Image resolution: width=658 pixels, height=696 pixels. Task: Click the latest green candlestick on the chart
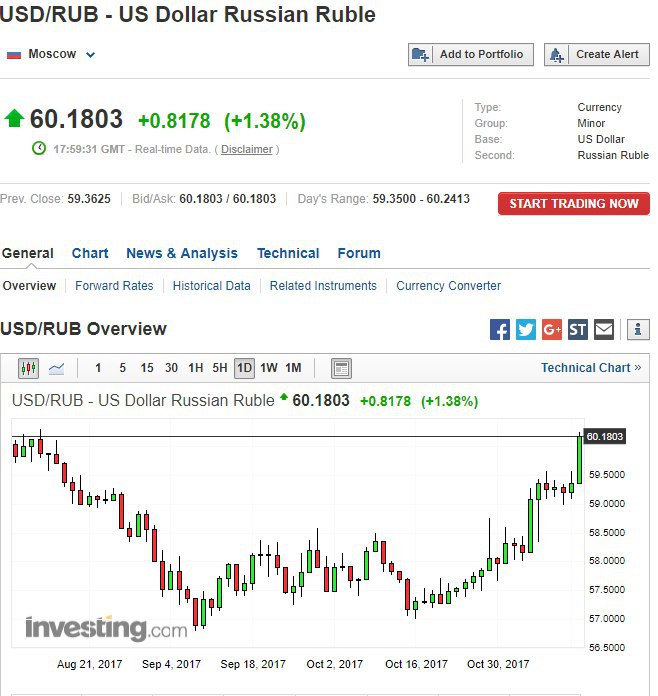579,459
